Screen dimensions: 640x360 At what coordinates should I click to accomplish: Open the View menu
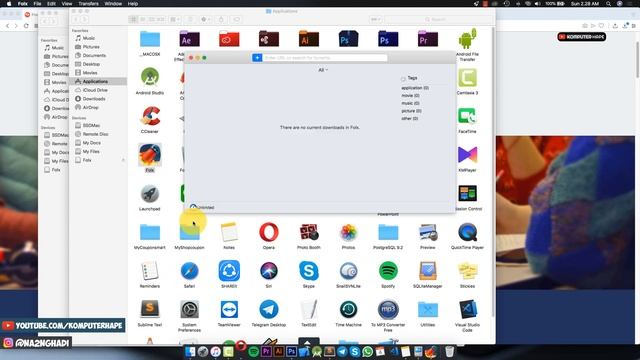pos(67,4)
